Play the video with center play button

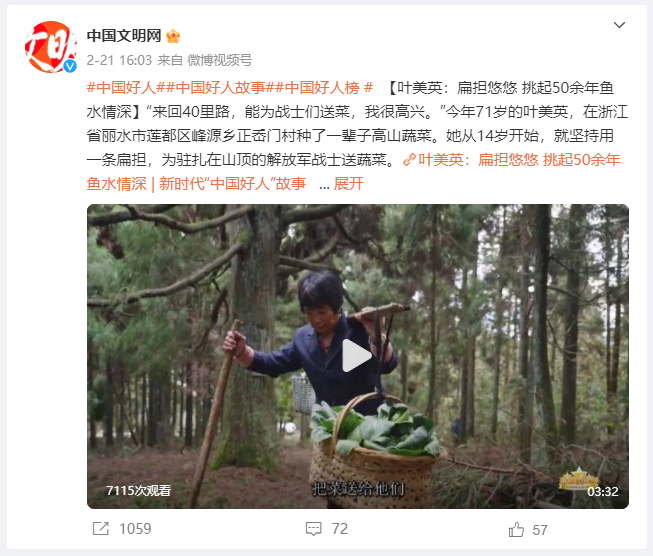click(x=357, y=356)
